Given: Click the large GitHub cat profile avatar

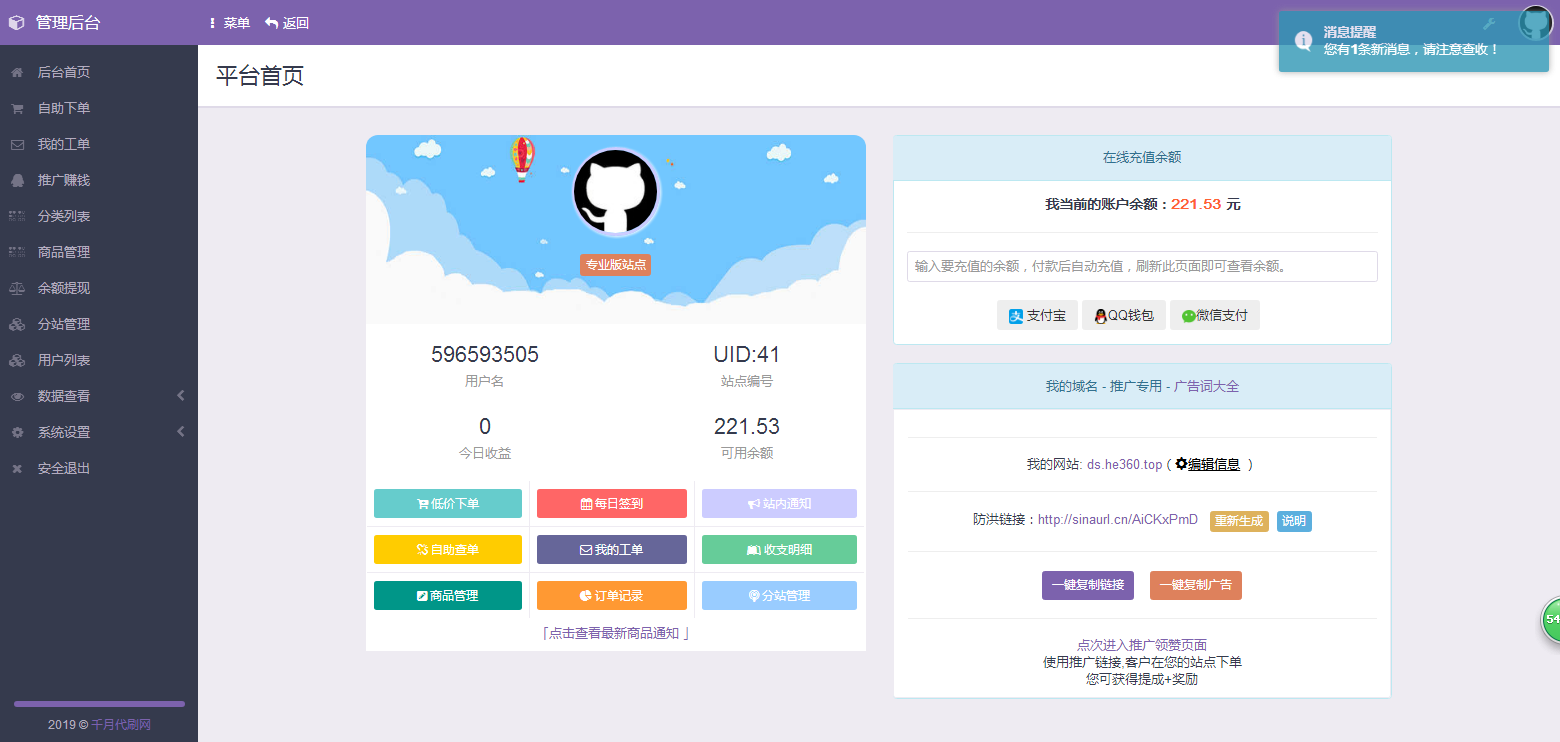Looking at the screenshot, I should tap(615, 192).
